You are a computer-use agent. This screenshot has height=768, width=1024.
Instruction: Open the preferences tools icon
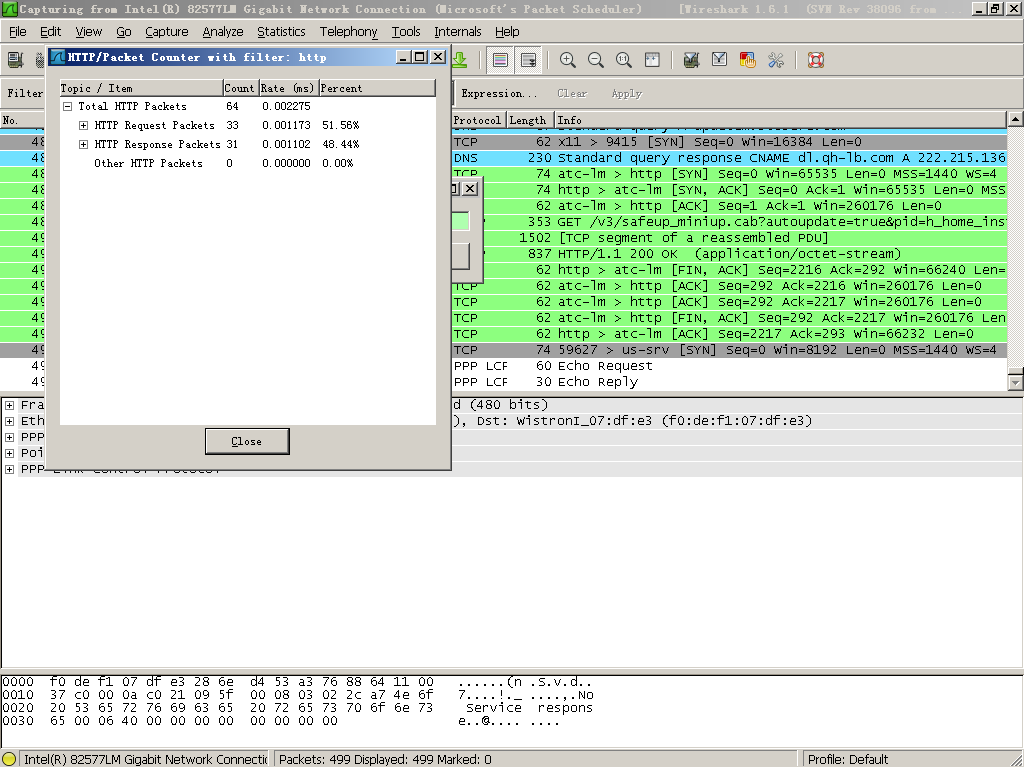coord(776,60)
